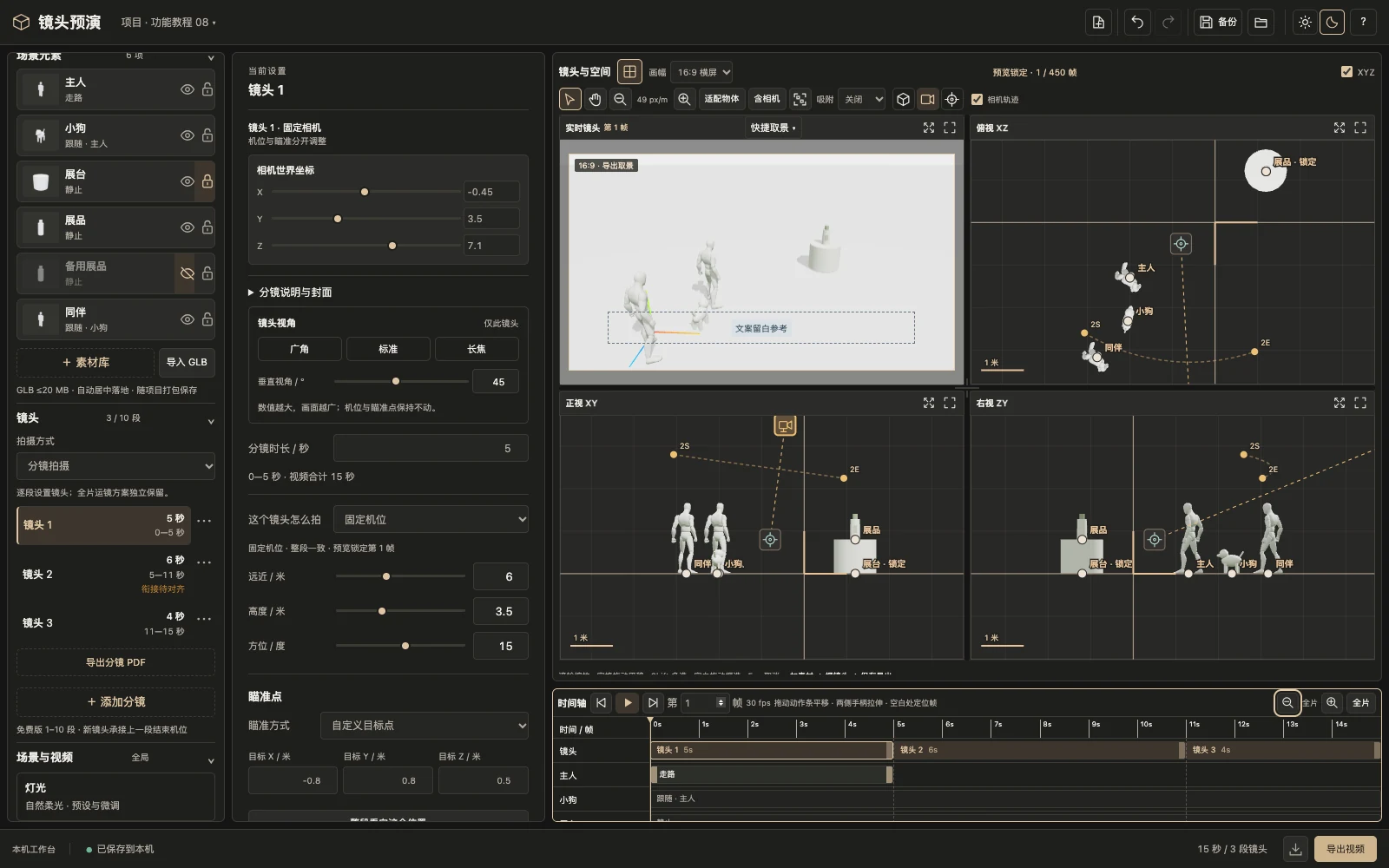Screen dimensions: 1389x868
Task: Open the 固定机位 shot type dropdown
Action: tap(431, 519)
